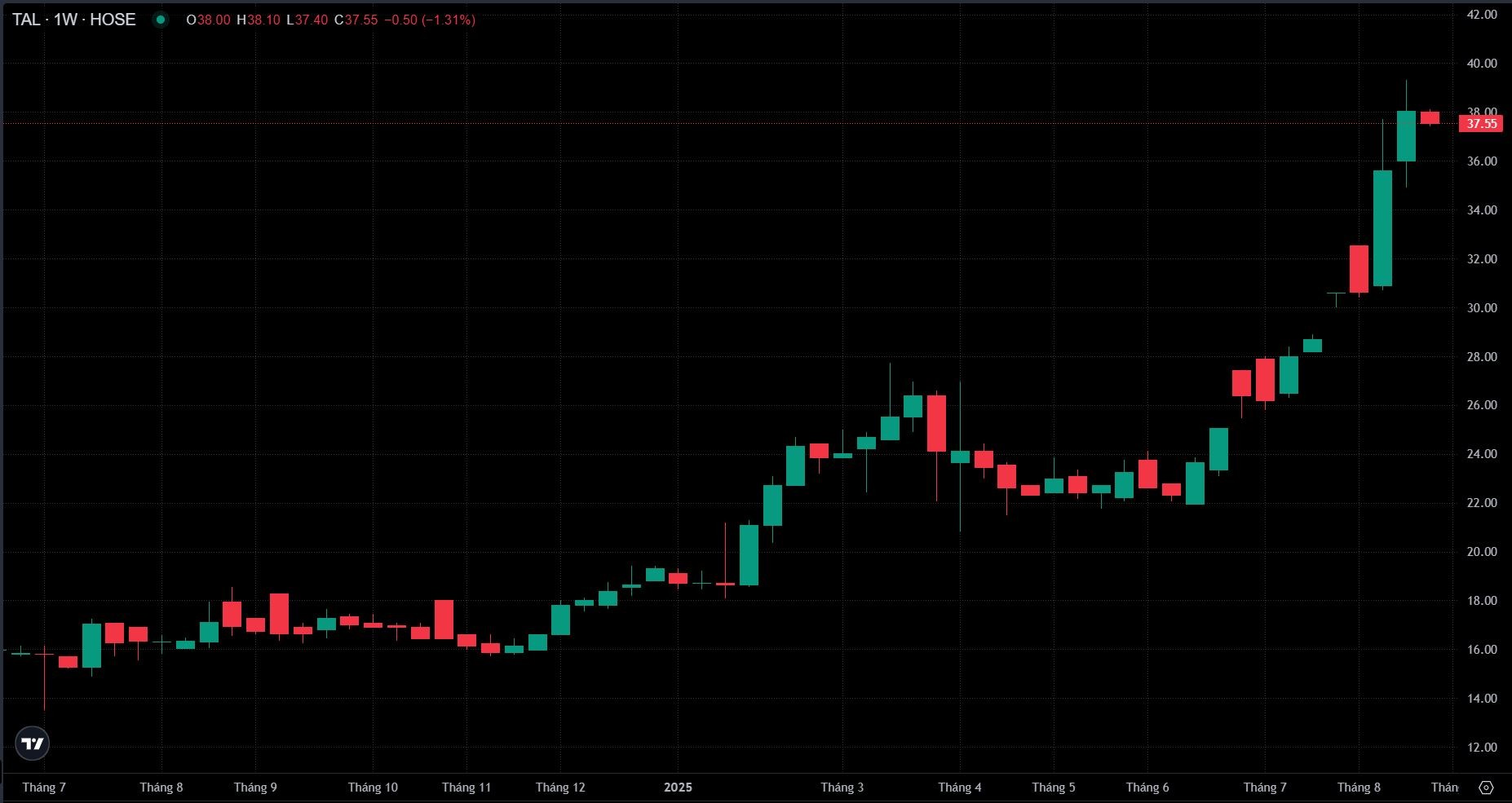The width and height of the screenshot is (1512, 803).
Task: Click the 42.00 label on price axis
Action: click(x=1482, y=15)
